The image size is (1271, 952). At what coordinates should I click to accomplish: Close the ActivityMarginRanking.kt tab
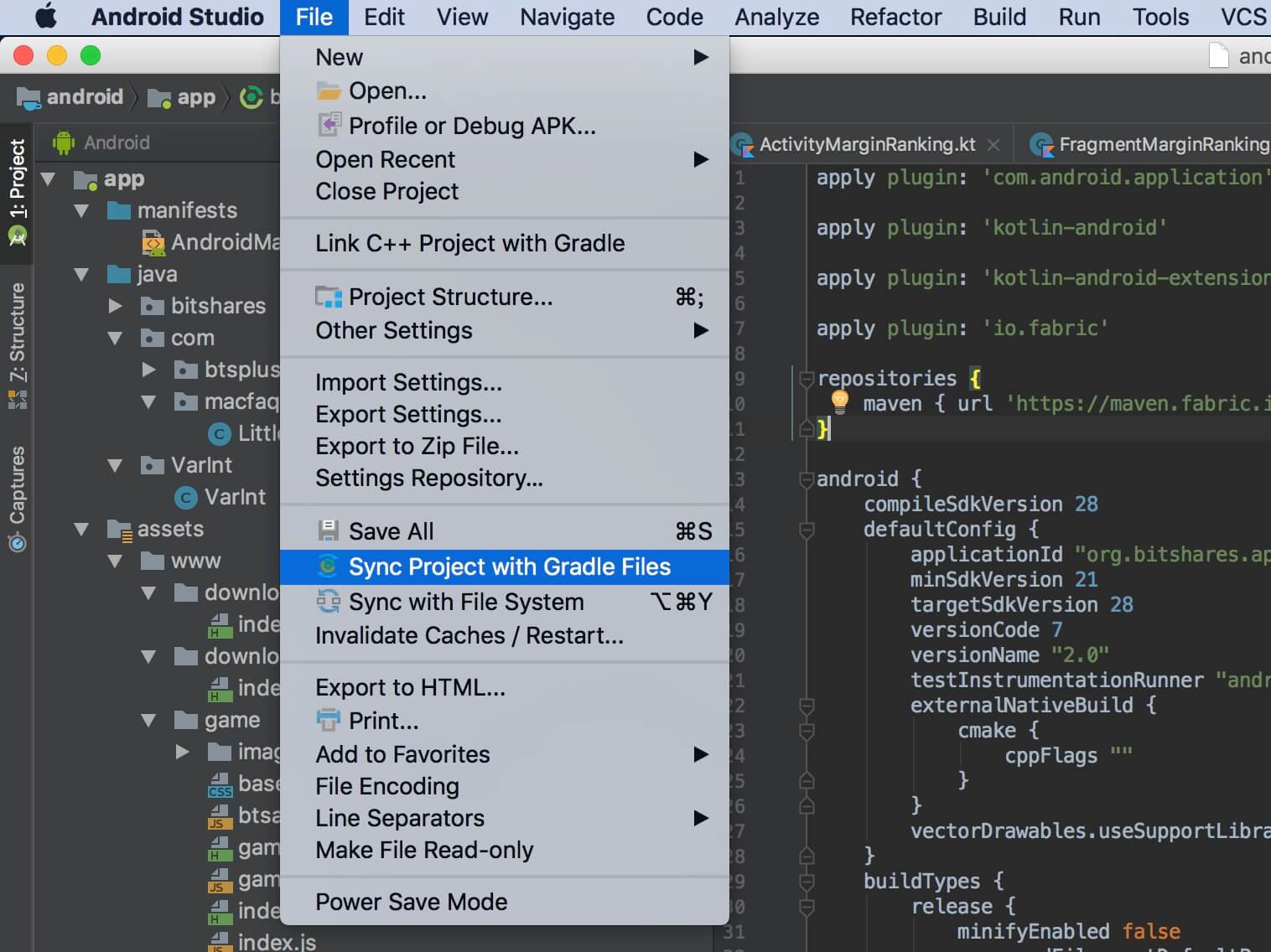point(993,145)
